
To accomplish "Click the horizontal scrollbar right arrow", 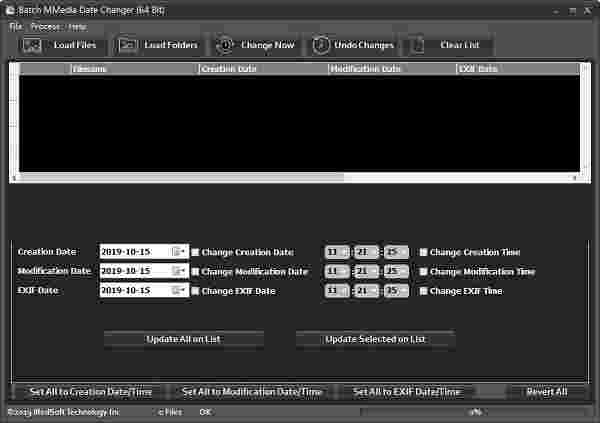I will (575, 177).
